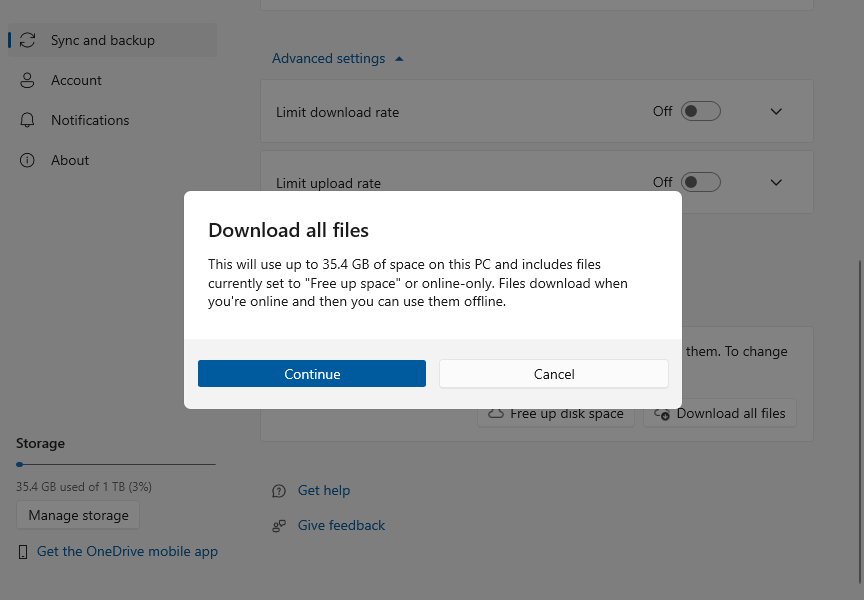Image resolution: width=864 pixels, height=600 pixels.
Task: Click the cloud download icon on Download all files
Action: [662, 414]
